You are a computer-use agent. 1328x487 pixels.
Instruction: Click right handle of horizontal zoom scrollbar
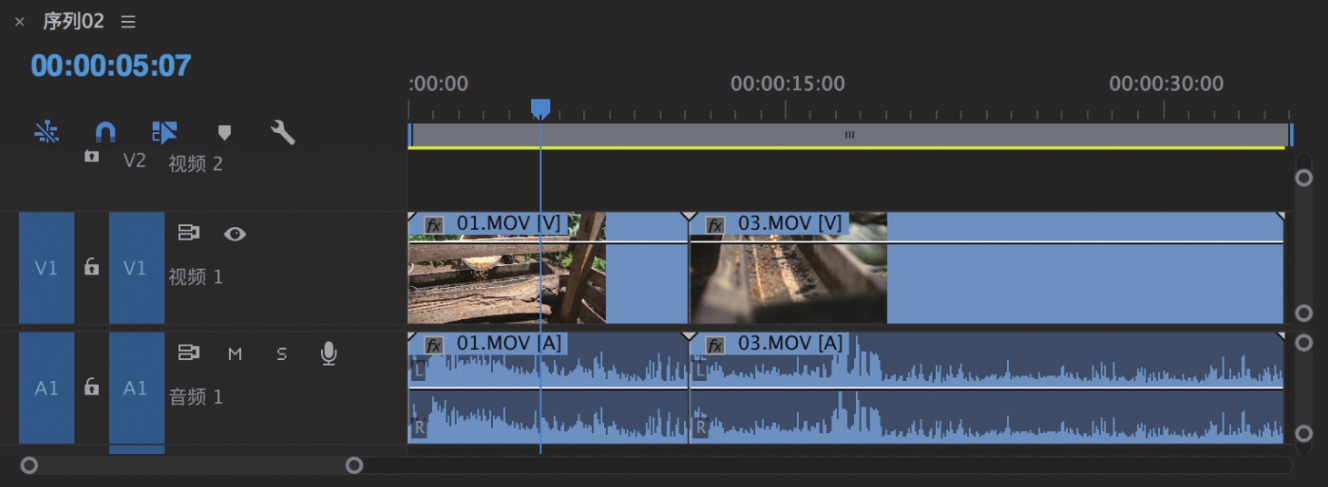click(x=354, y=465)
